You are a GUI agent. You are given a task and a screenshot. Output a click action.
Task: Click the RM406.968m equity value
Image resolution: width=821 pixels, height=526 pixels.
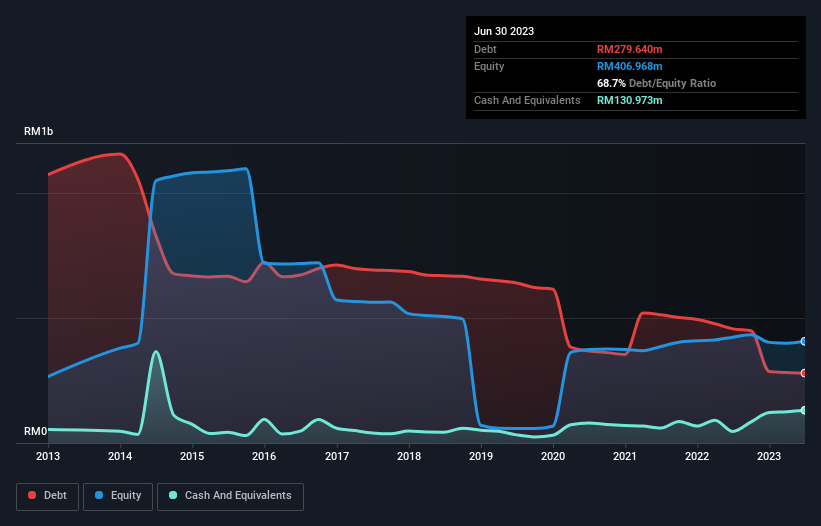coord(629,66)
